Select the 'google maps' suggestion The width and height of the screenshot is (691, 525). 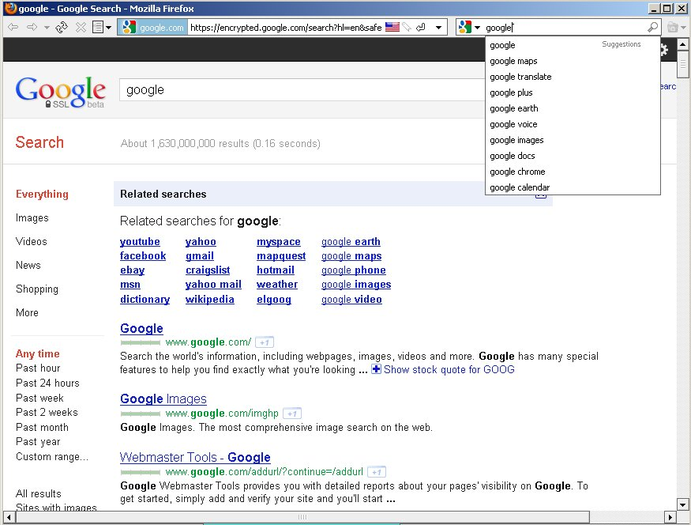tap(572, 61)
